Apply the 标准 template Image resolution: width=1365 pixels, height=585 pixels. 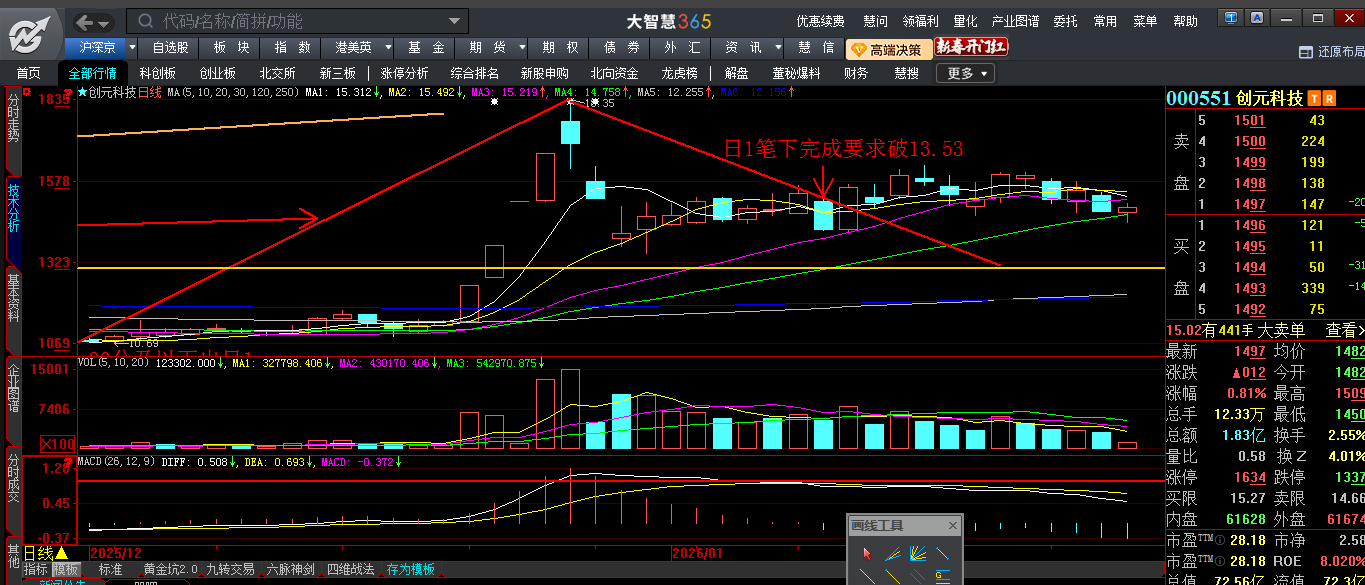[x=110, y=569]
